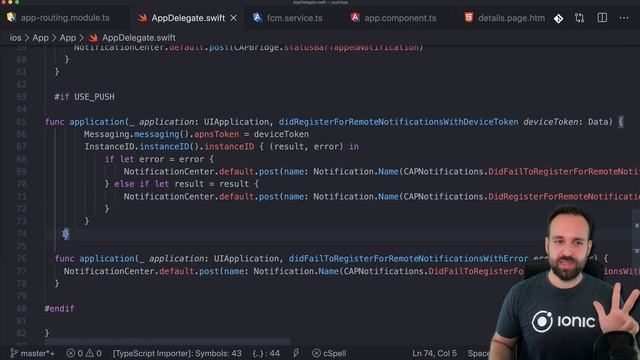Image resolution: width=640 pixels, height=360 pixels.
Task: Click the second App breadcrumb folder
Action: (68, 38)
